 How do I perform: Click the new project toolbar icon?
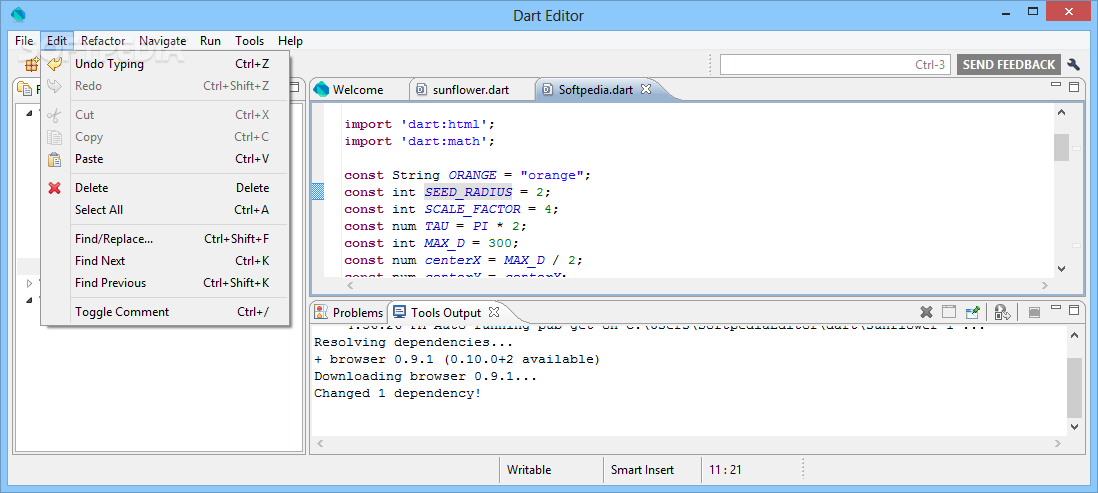click(32, 64)
